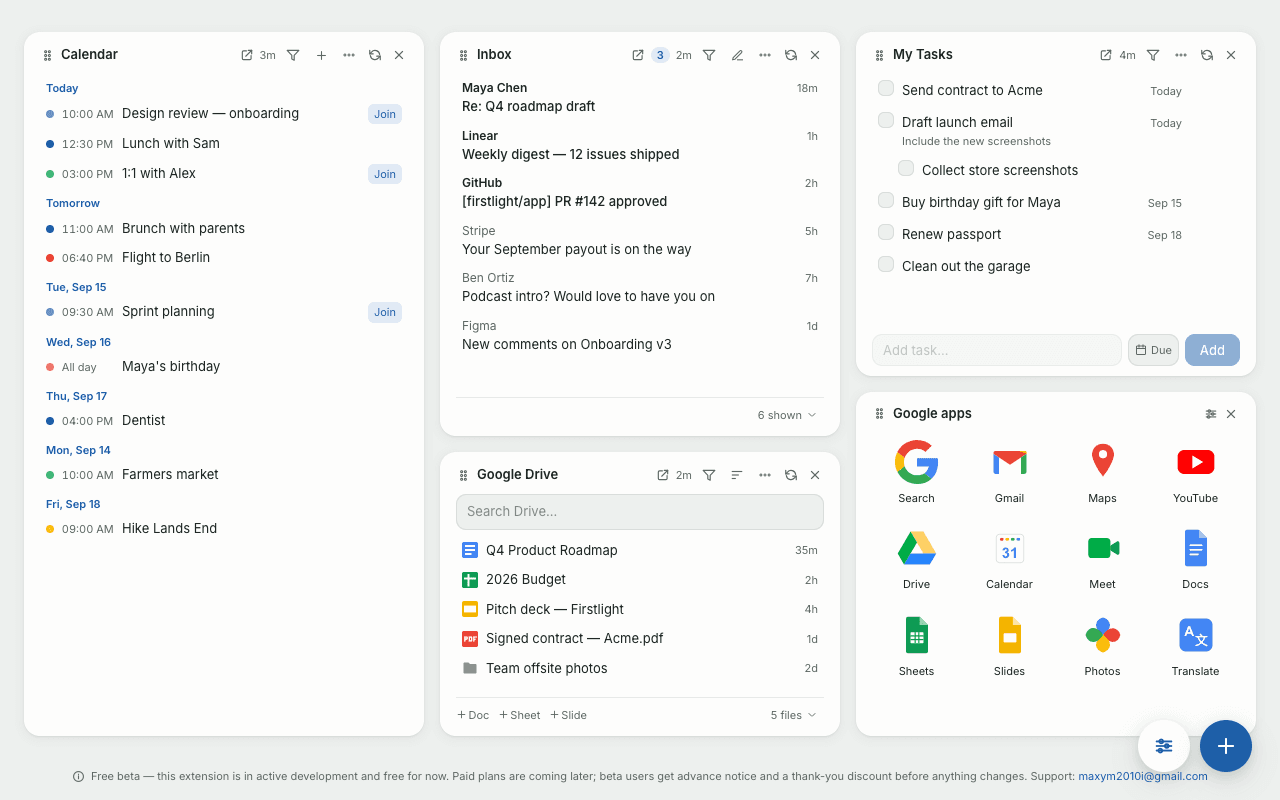Focus the Search Drive input field

pyautogui.click(x=640, y=512)
